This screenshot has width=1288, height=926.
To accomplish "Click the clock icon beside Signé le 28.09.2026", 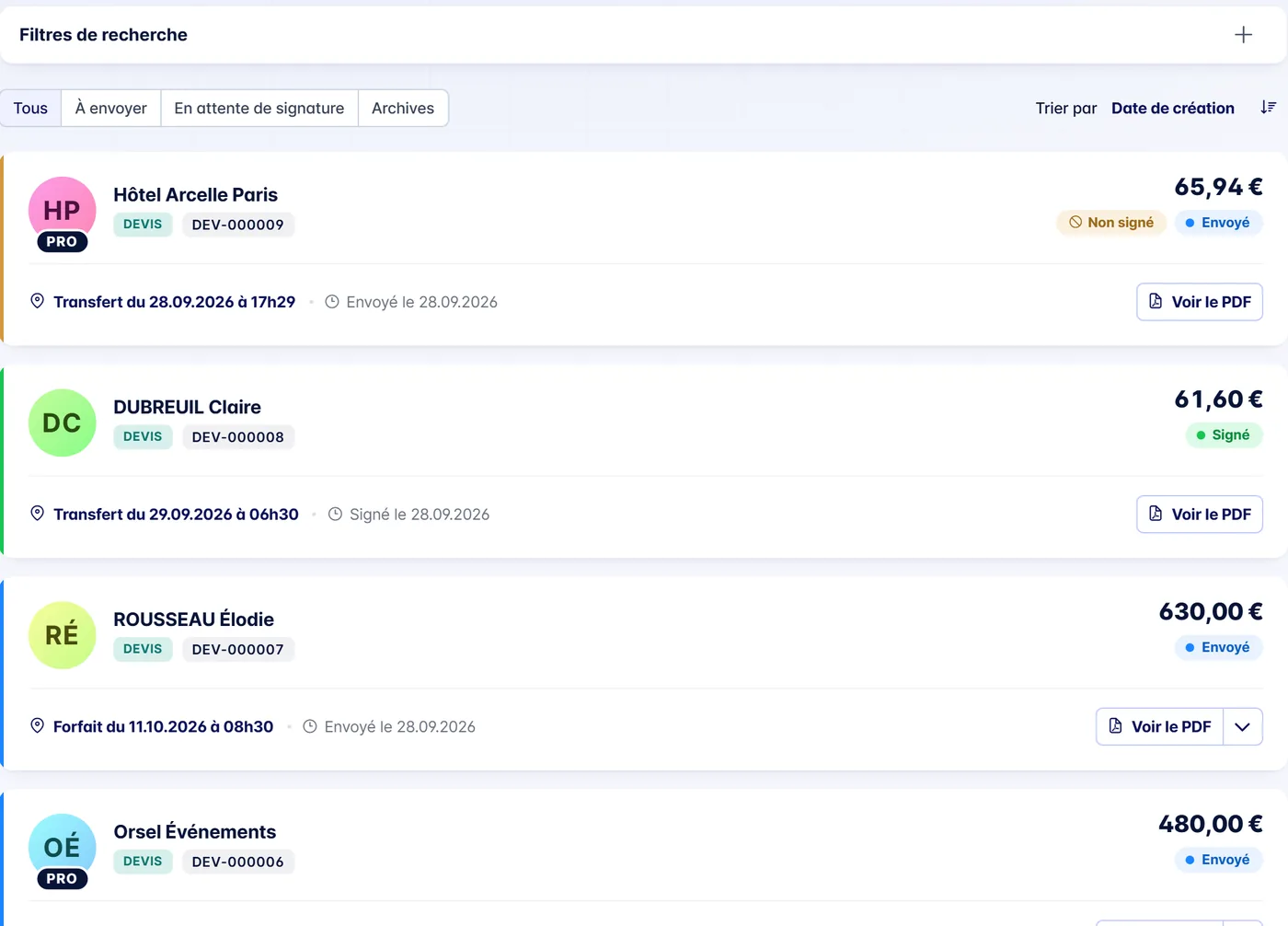I will (336, 515).
